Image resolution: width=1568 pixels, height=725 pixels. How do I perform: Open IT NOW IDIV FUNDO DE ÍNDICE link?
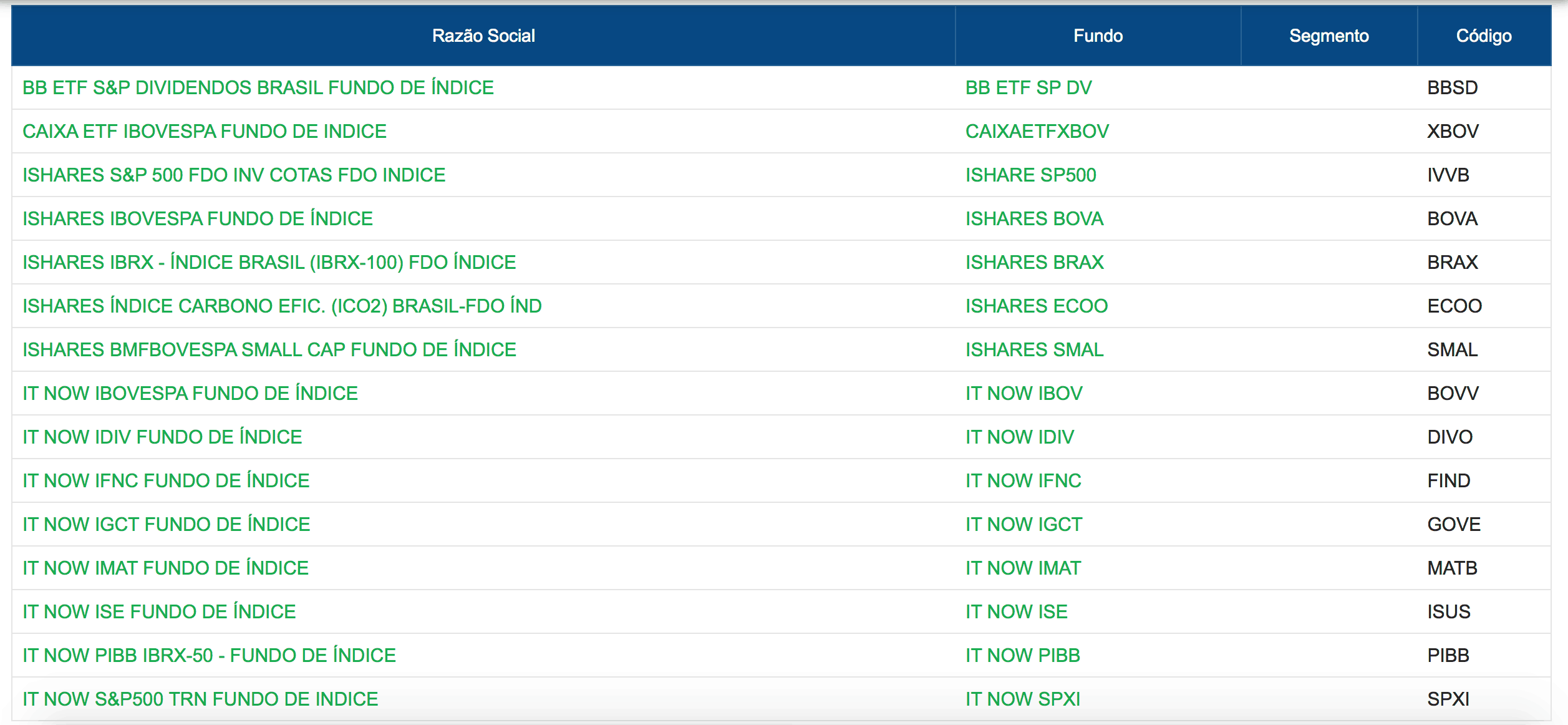(162, 437)
